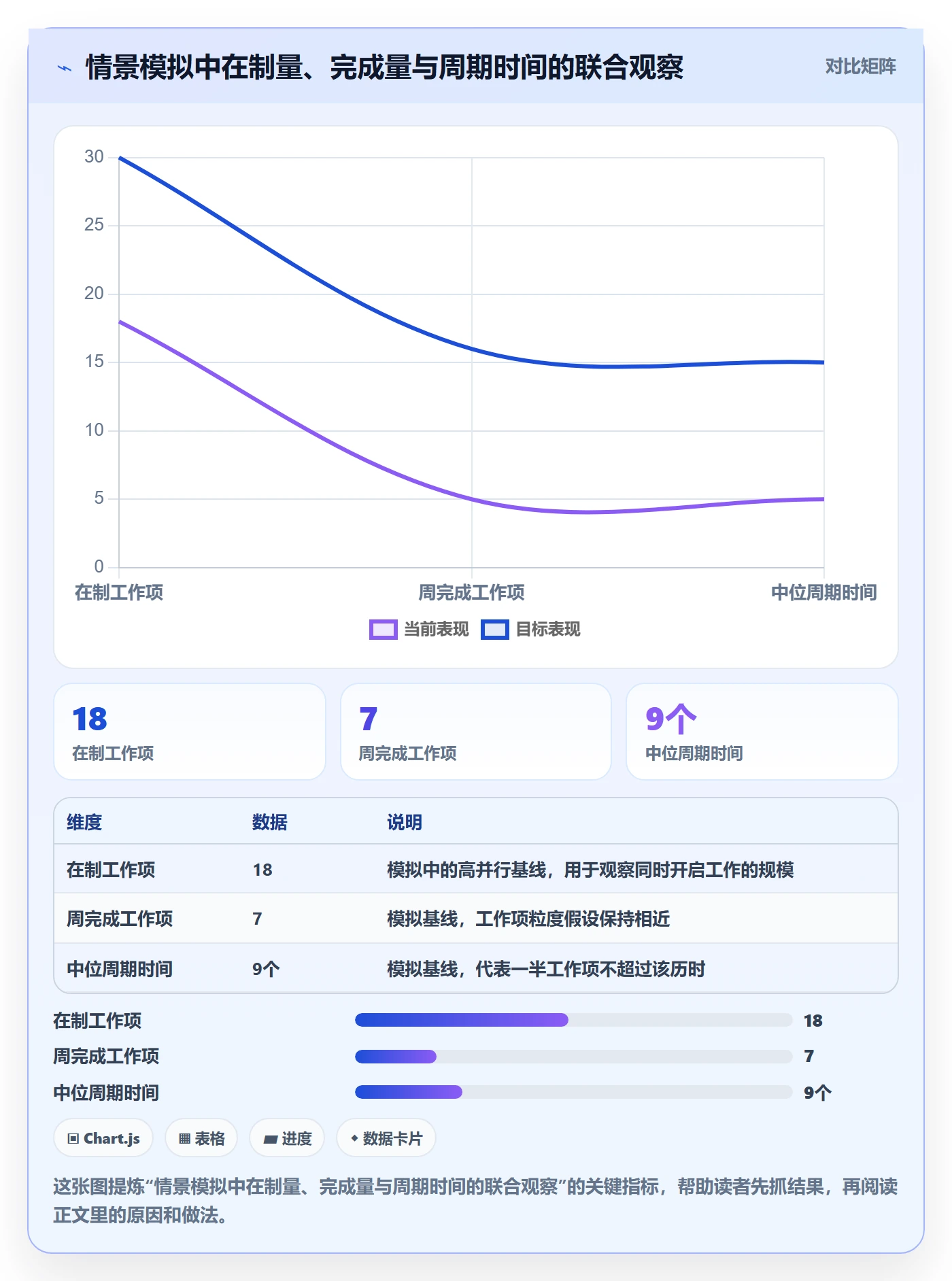The height and width of the screenshot is (1281, 952).
Task: Click the card title 情景模拟中在制量、完成量与周期时间的联合观察
Action: [385, 68]
